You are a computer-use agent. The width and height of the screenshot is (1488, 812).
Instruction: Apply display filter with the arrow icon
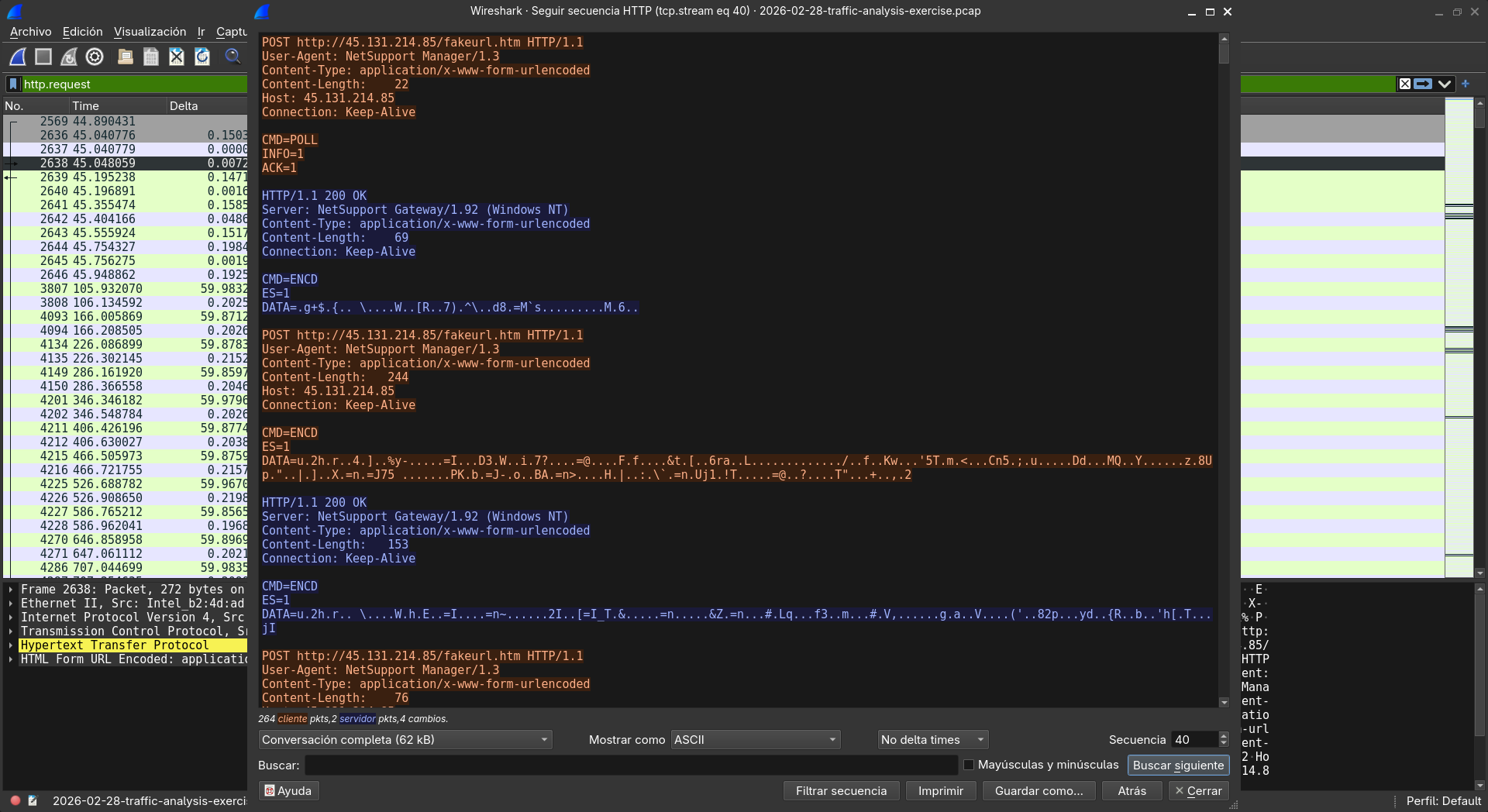point(1423,84)
